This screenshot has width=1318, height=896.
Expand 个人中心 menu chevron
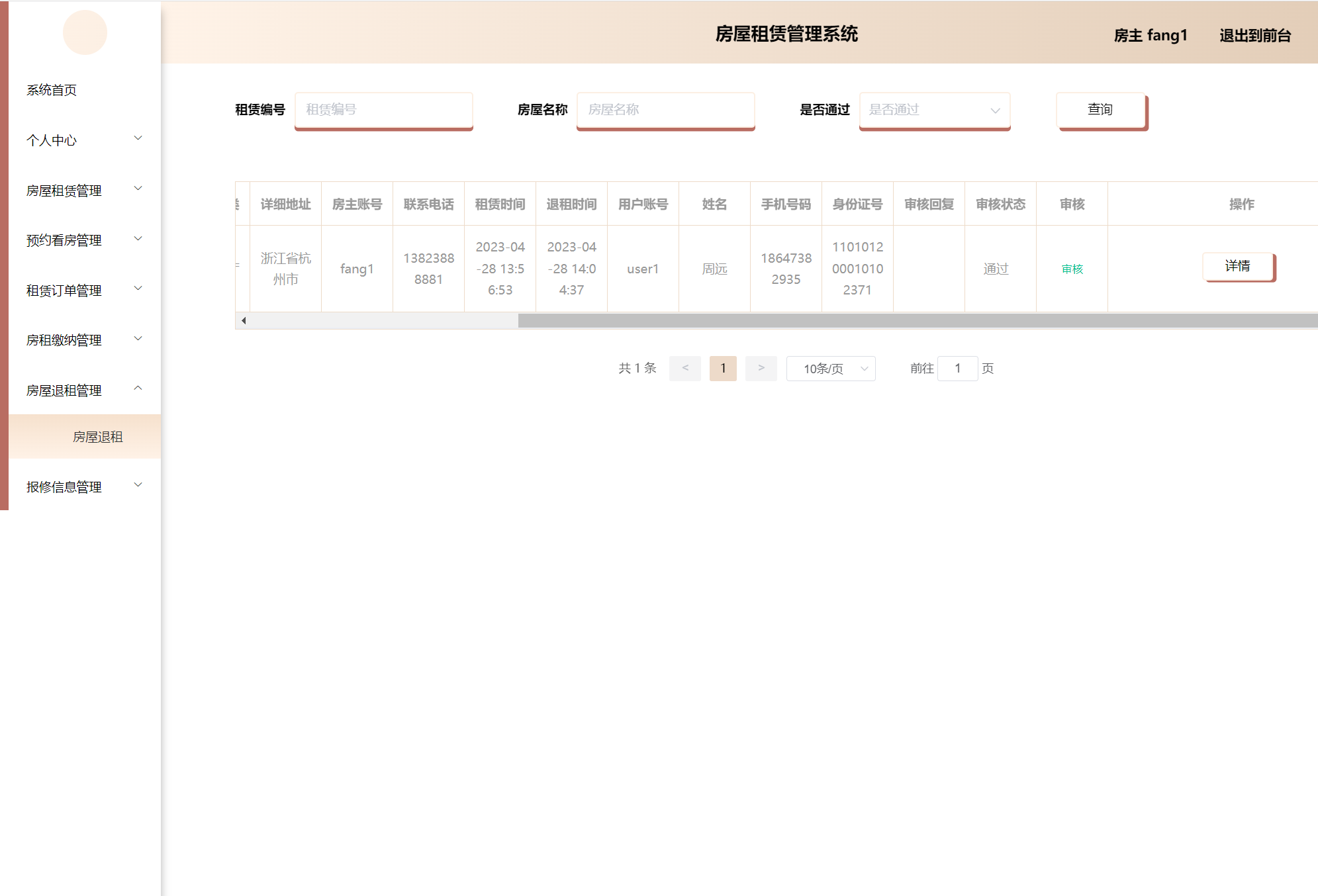click(x=138, y=138)
